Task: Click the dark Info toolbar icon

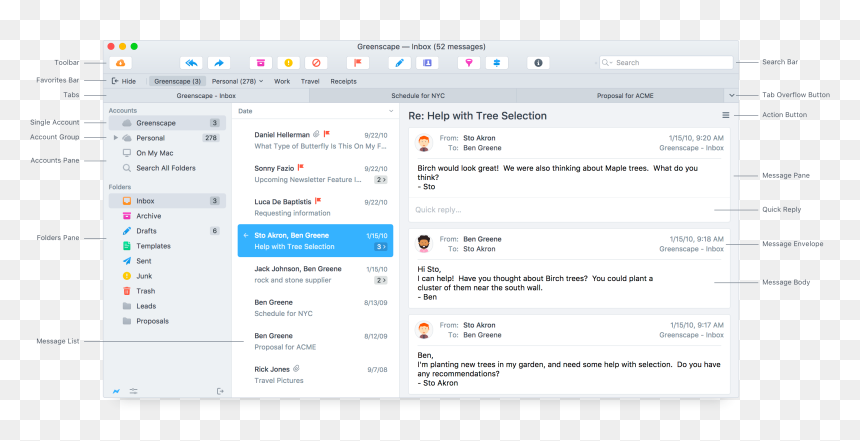Action: [538, 63]
